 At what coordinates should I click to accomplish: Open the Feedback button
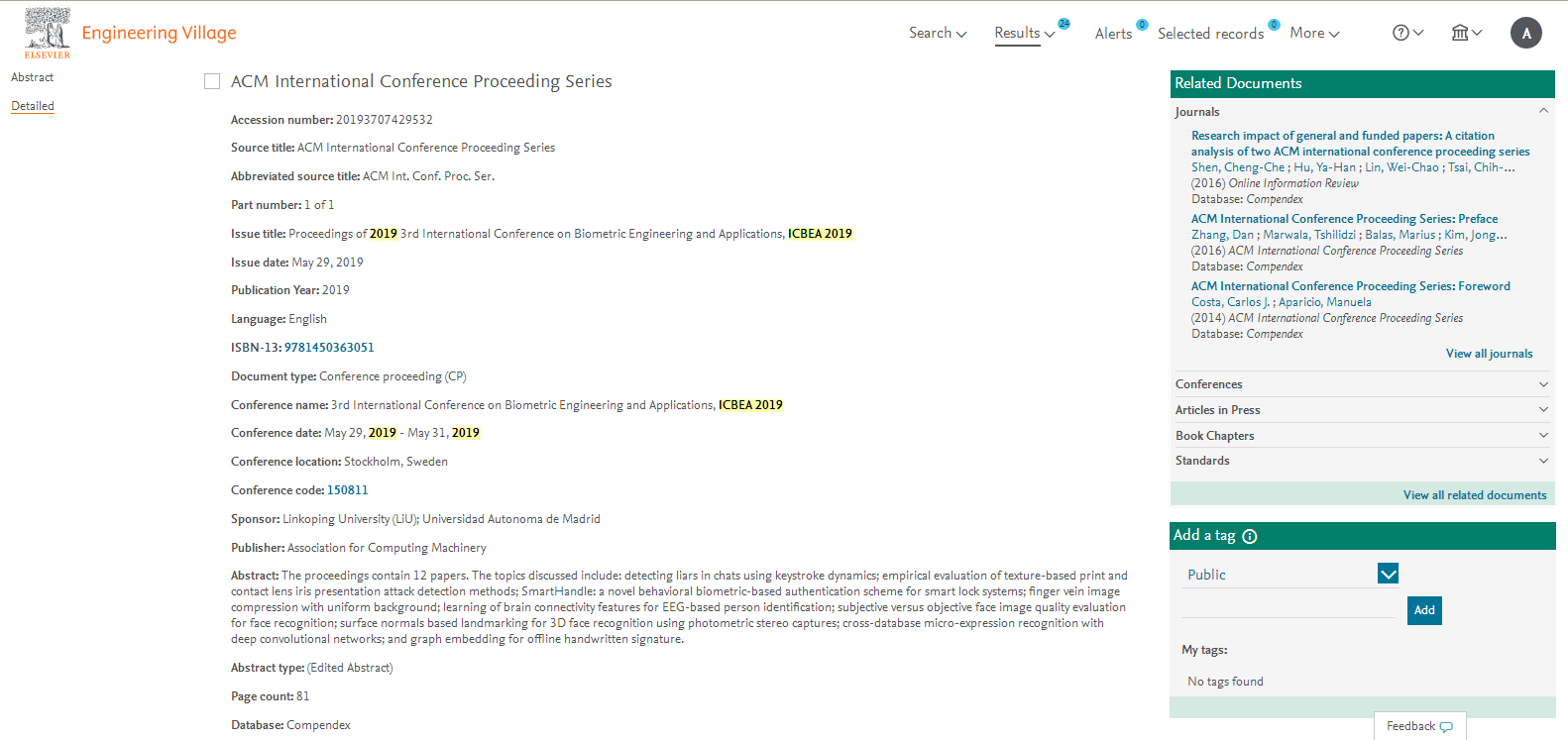1419,726
